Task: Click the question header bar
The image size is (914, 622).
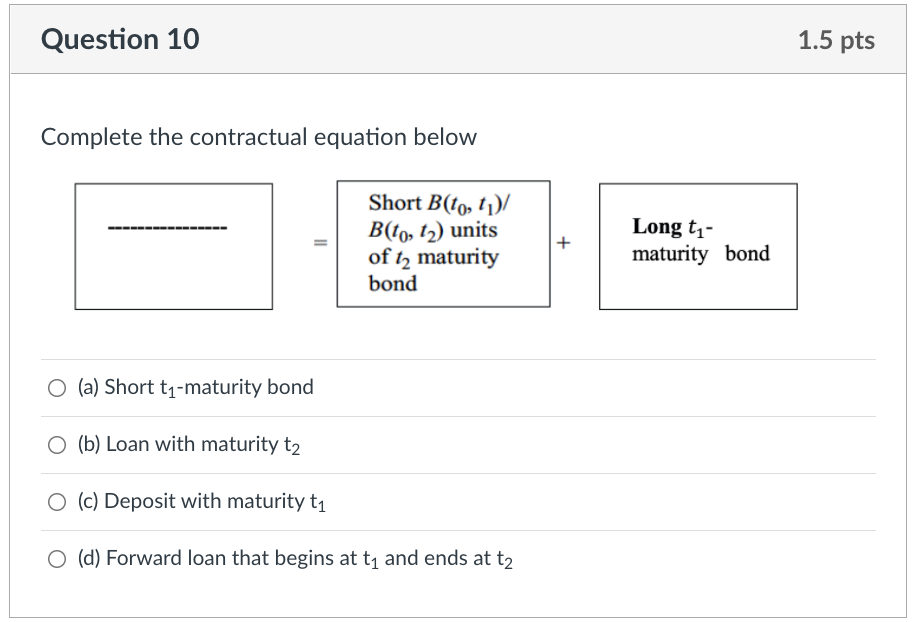Action: coord(457,39)
